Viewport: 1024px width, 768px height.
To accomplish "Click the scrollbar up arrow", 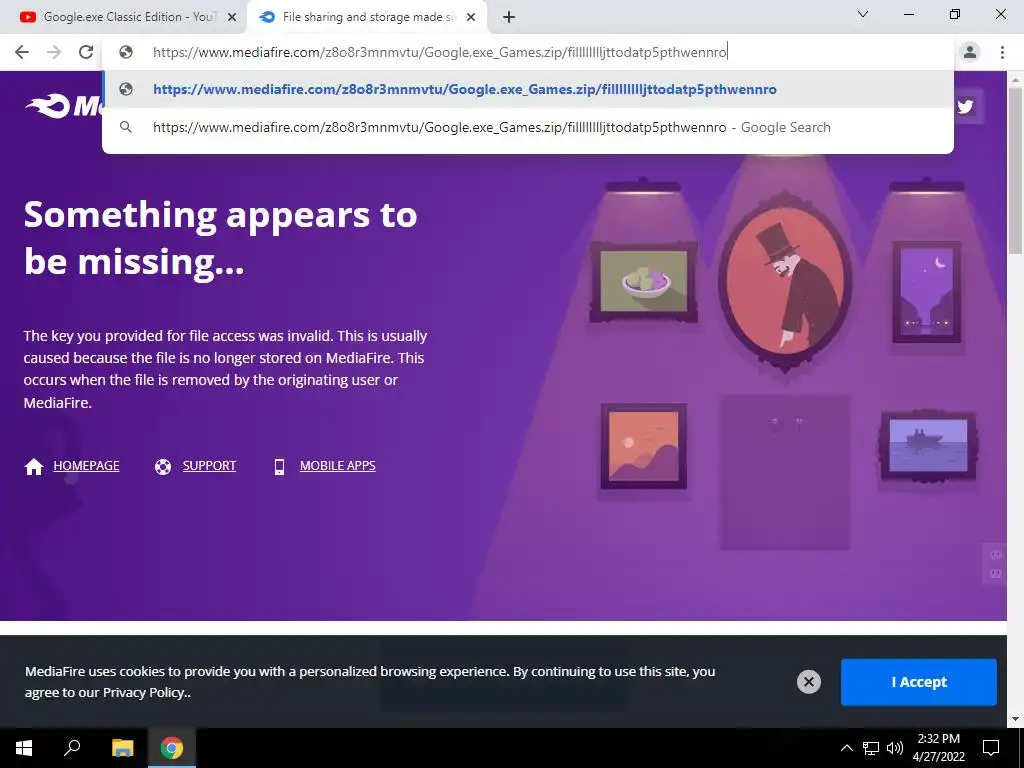I will 1015,79.
